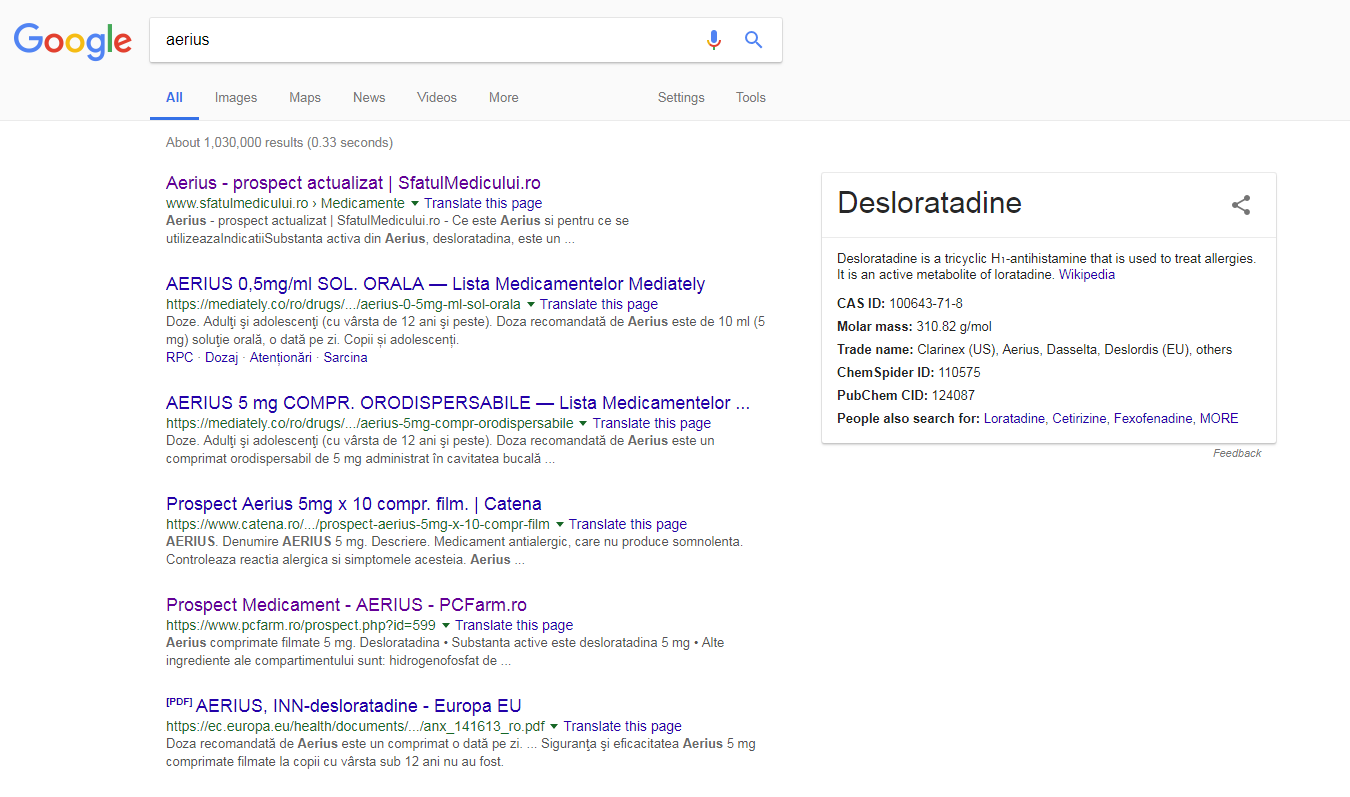The image size is (1350, 797).
Task: Select the Molar mass value 310.82 g/mol
Action: (x=954, y=326)
